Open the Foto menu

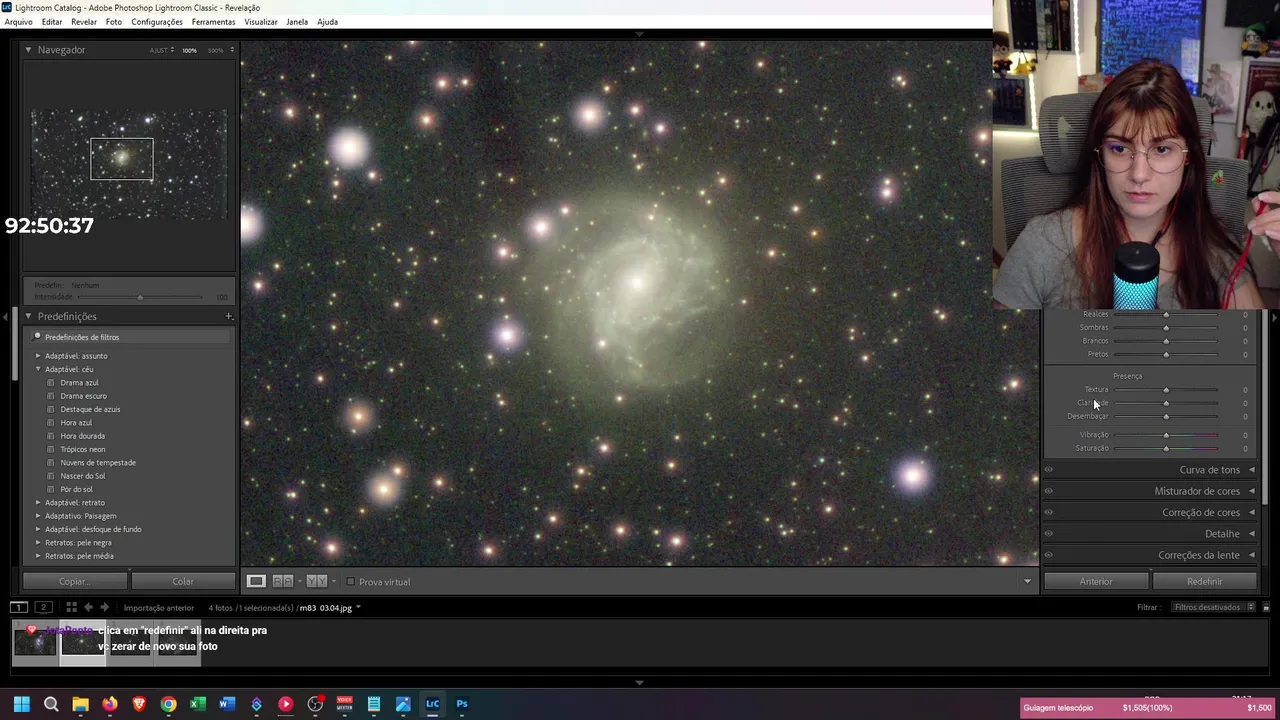point(114,22)
